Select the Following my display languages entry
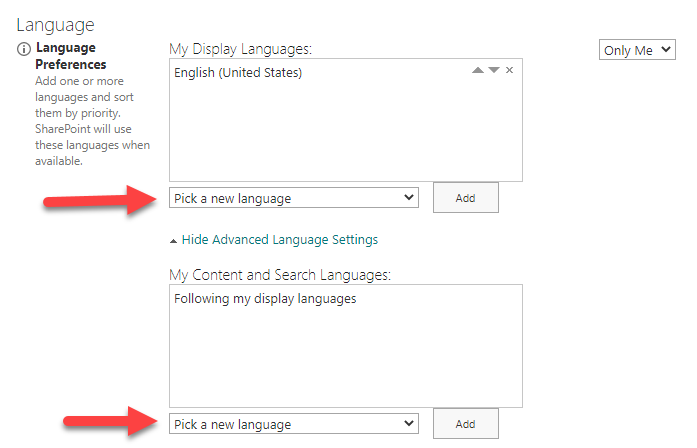This screenshot has height=448, width=697. [x=264, y=299]
